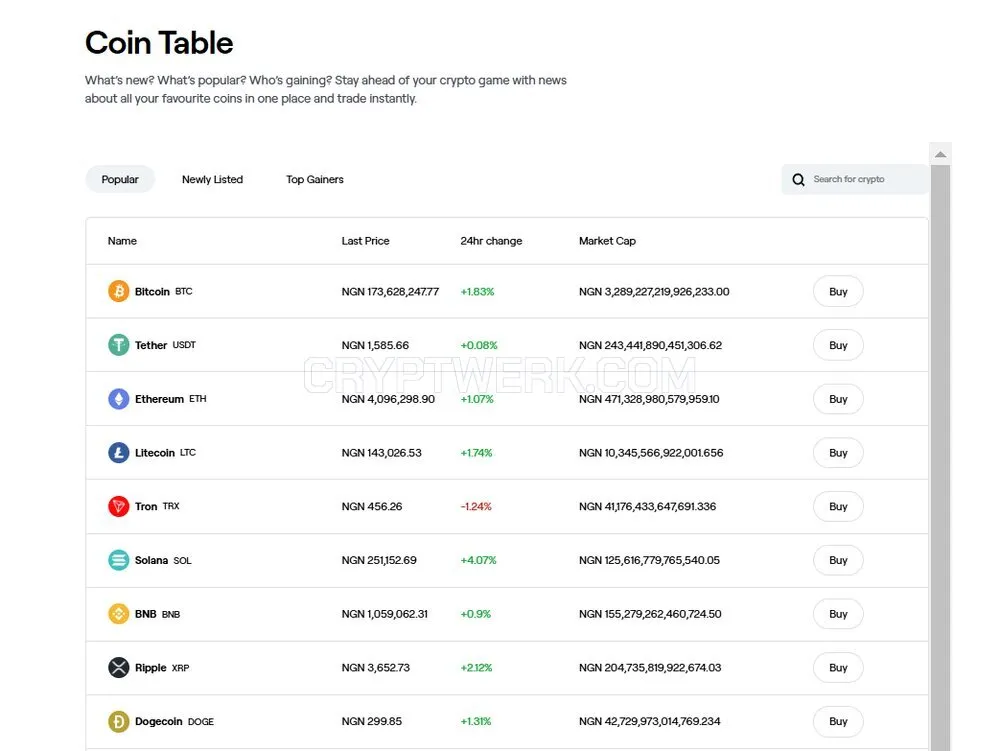The height and width of the screenshot is (751, 1000).
Task: Click the Ethereum ETH name text
Action: coord(170,399)
